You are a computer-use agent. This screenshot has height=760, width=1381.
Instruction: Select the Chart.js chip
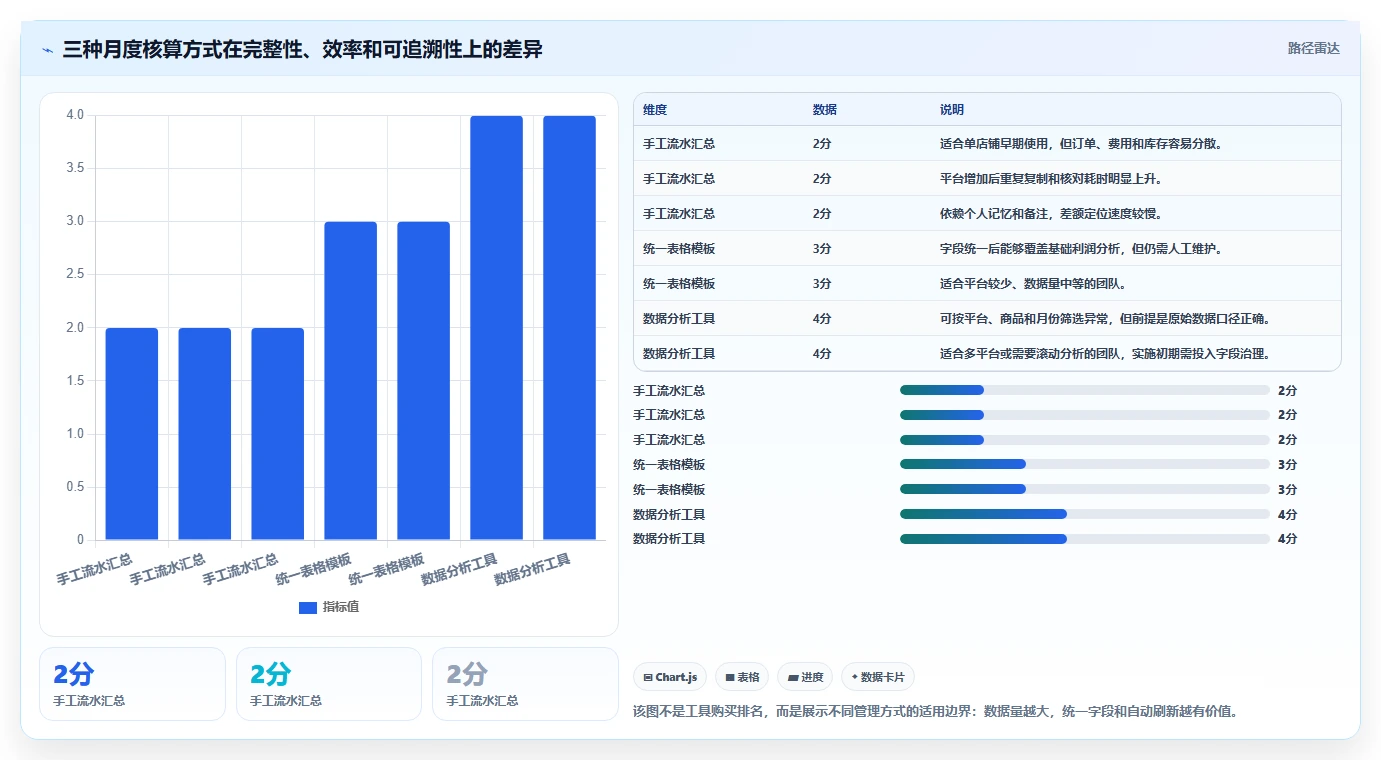pyautogui.click(x=670, y=677)
